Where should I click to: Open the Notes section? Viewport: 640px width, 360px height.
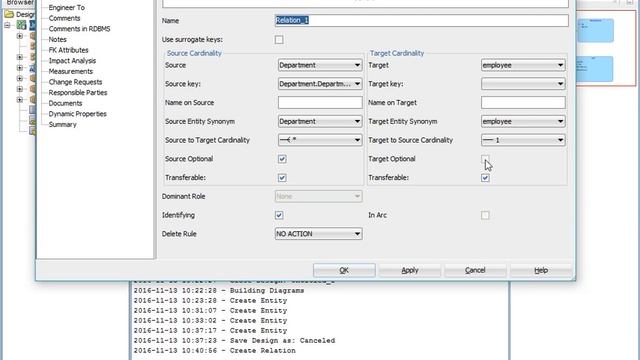coord(58,40)
